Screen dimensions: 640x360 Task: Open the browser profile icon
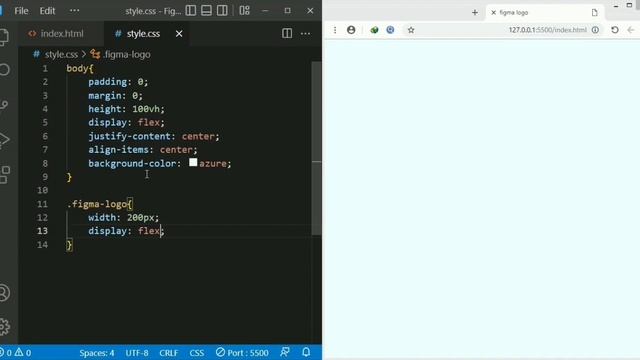[x=351, y=30]
